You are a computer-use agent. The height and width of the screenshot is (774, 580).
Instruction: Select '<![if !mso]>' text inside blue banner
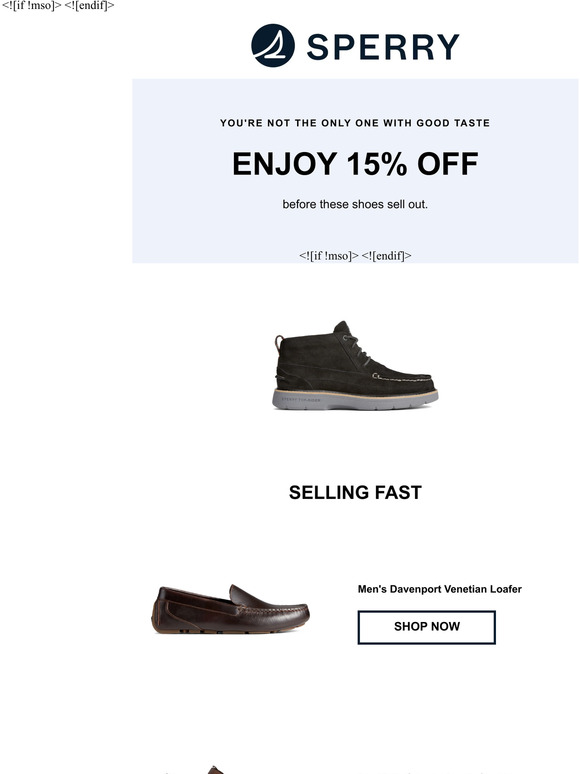coord(329,256)
